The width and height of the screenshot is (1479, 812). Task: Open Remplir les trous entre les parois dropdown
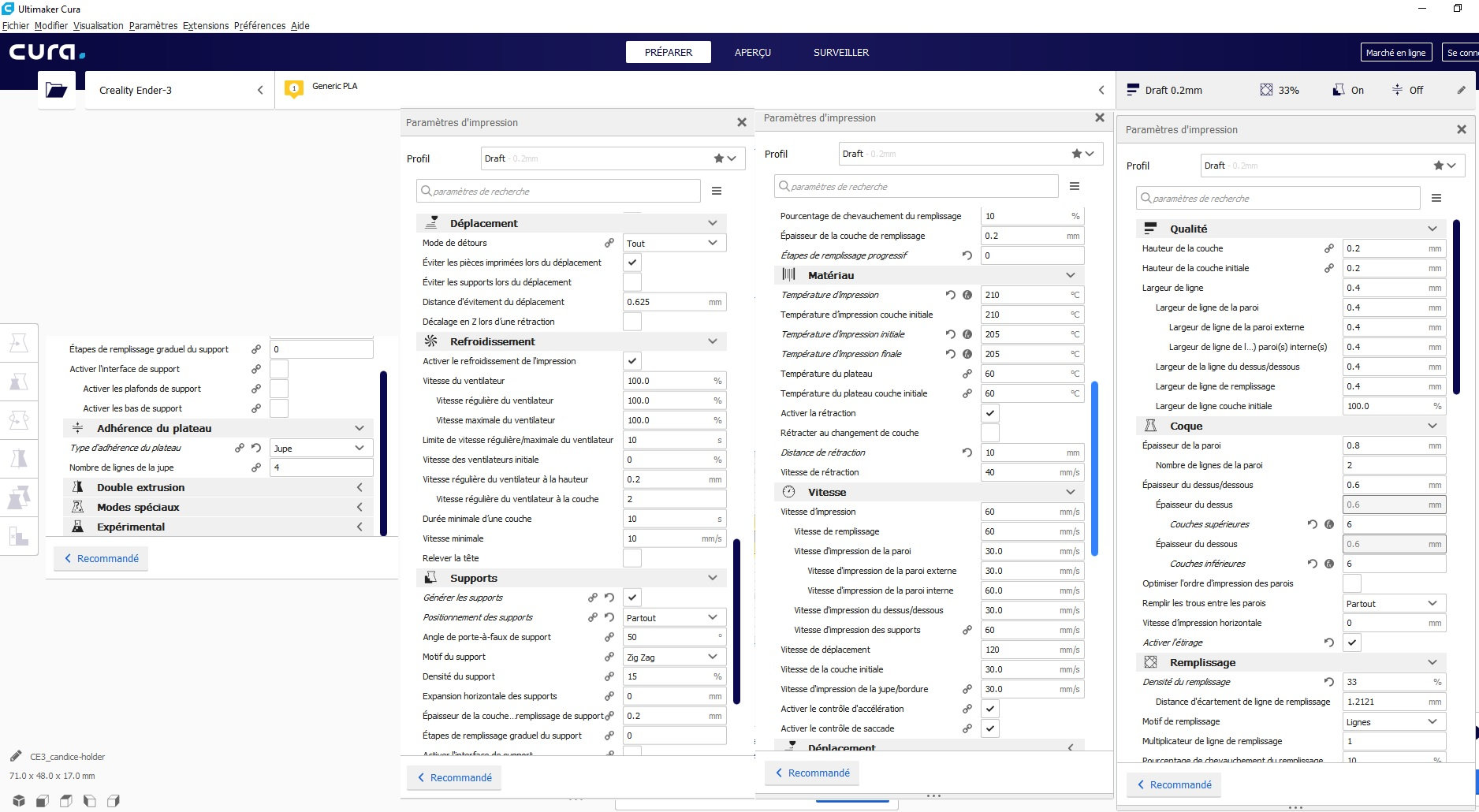(x=1394, y=603)
